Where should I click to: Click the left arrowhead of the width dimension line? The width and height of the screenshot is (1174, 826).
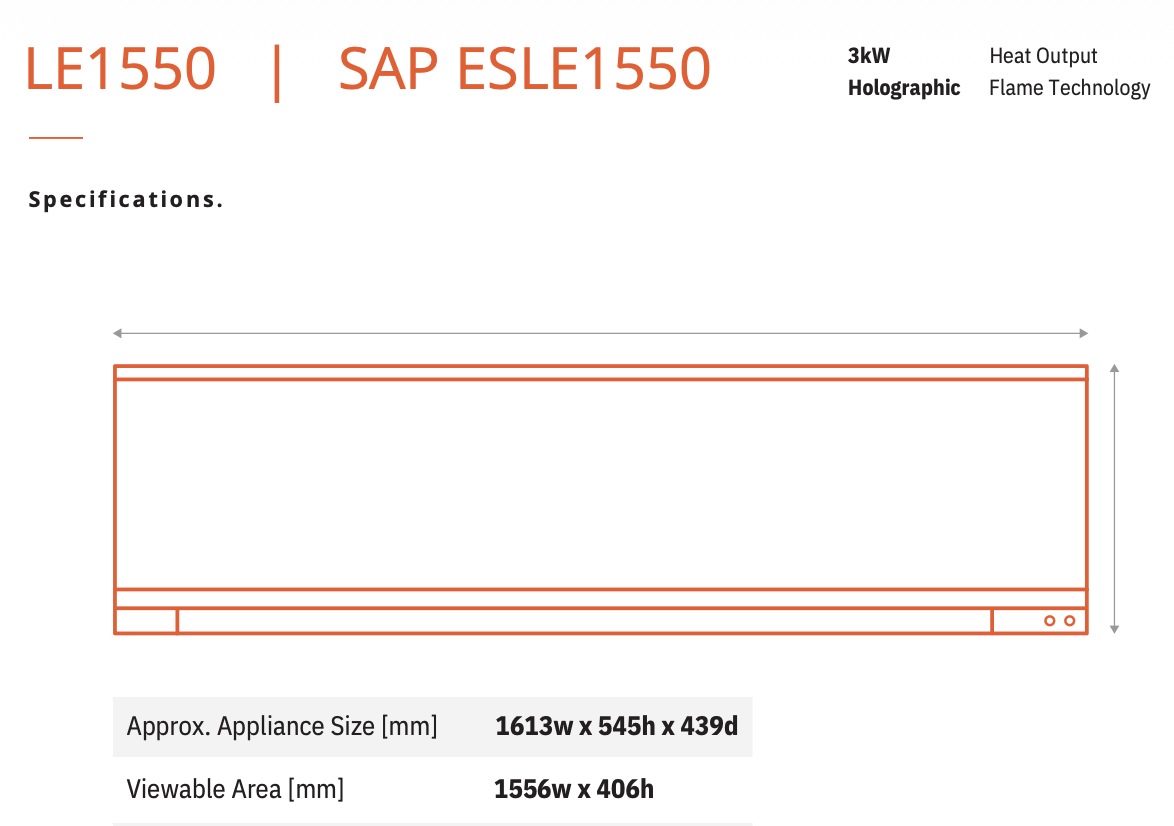pyautogui.click(x=117, y=333)
